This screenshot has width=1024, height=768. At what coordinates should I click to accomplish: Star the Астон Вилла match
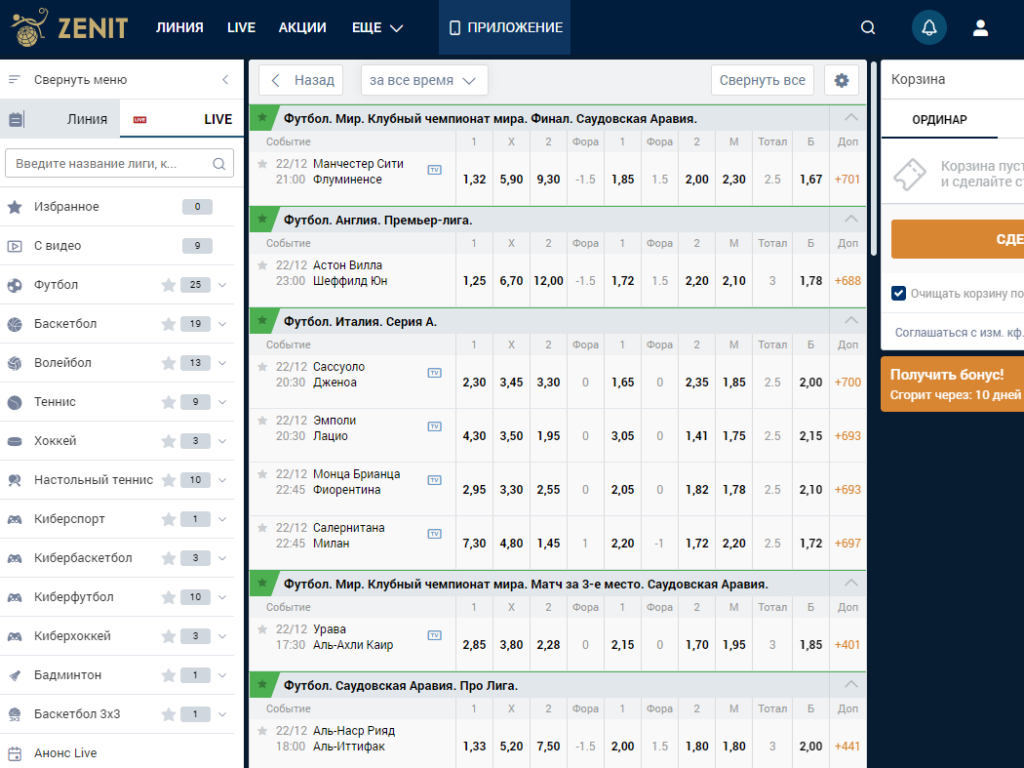point(263,265)
